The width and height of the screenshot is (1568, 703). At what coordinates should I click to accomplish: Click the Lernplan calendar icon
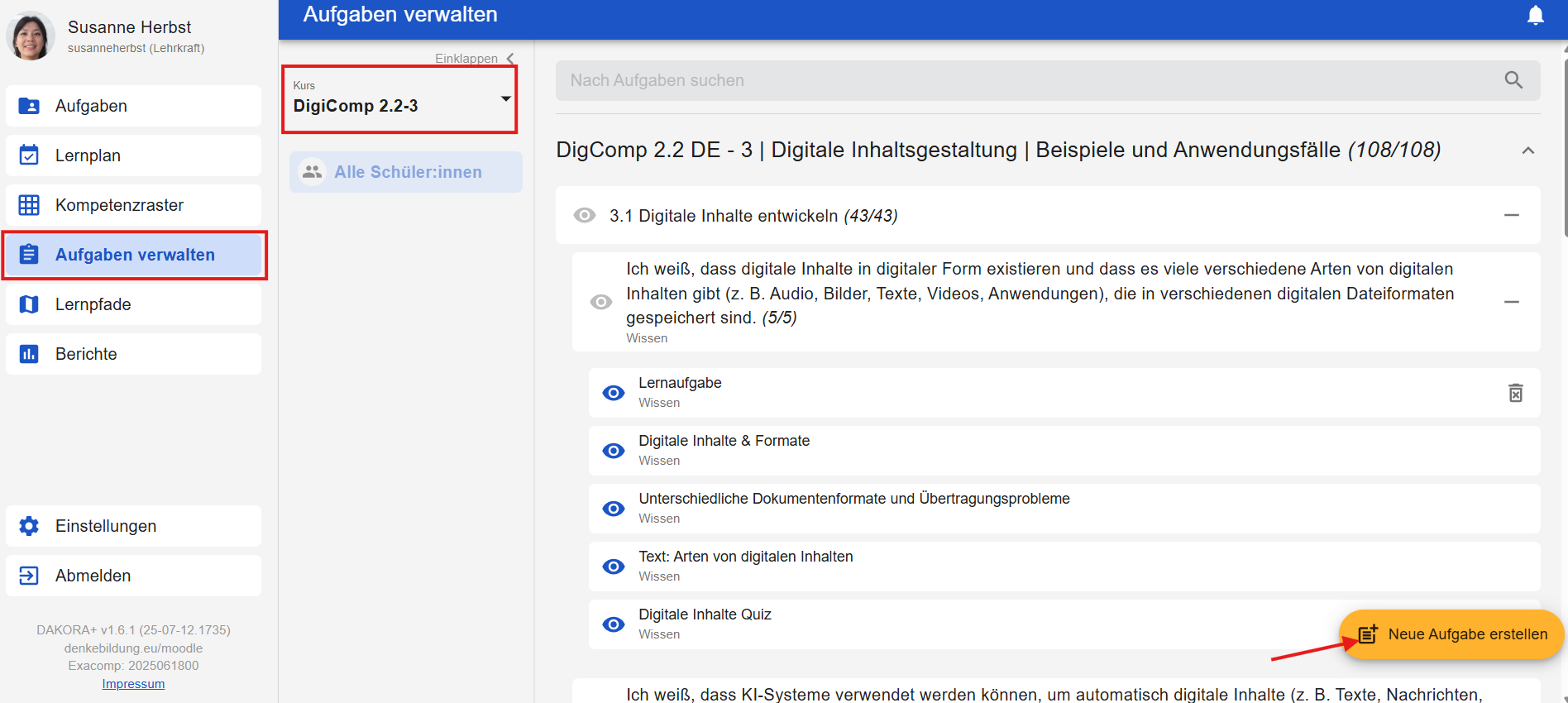click(x=29, y=155)
